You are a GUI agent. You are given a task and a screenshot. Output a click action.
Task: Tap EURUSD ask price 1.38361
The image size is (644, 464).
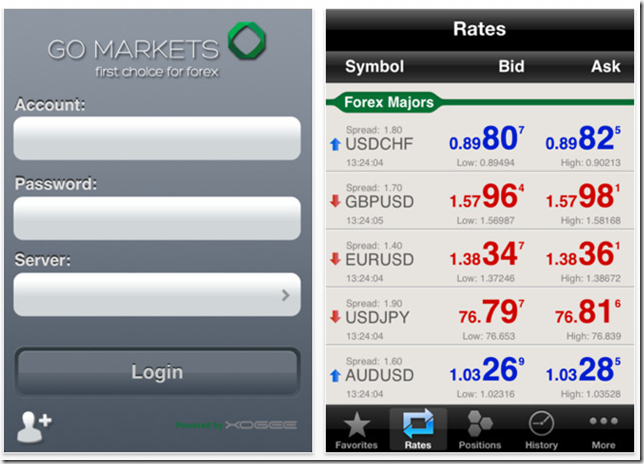pos(583,254)
